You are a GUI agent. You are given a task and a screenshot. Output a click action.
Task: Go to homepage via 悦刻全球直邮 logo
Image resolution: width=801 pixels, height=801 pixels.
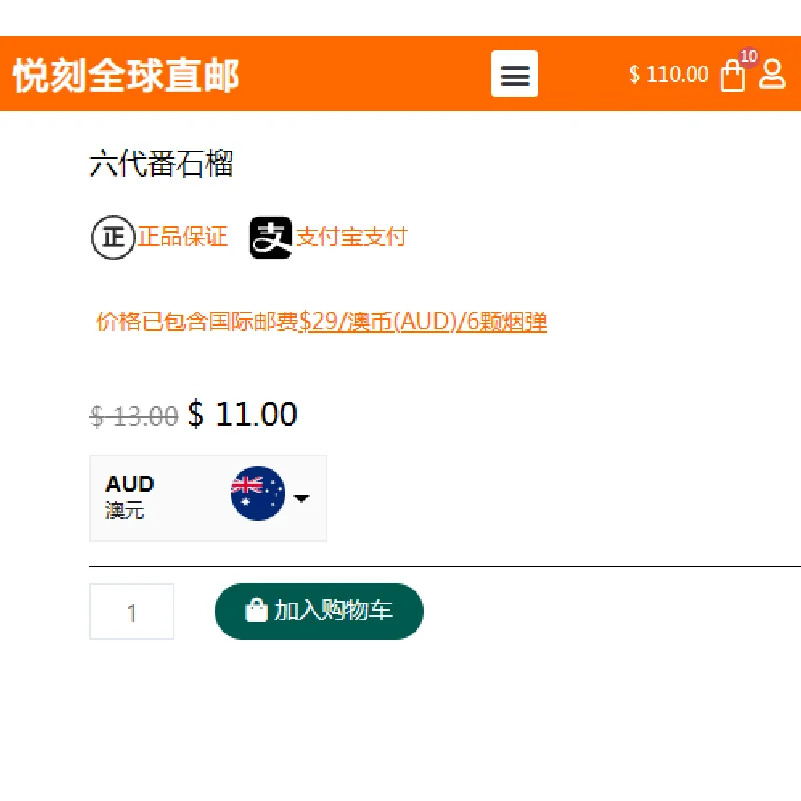(126, 75)
